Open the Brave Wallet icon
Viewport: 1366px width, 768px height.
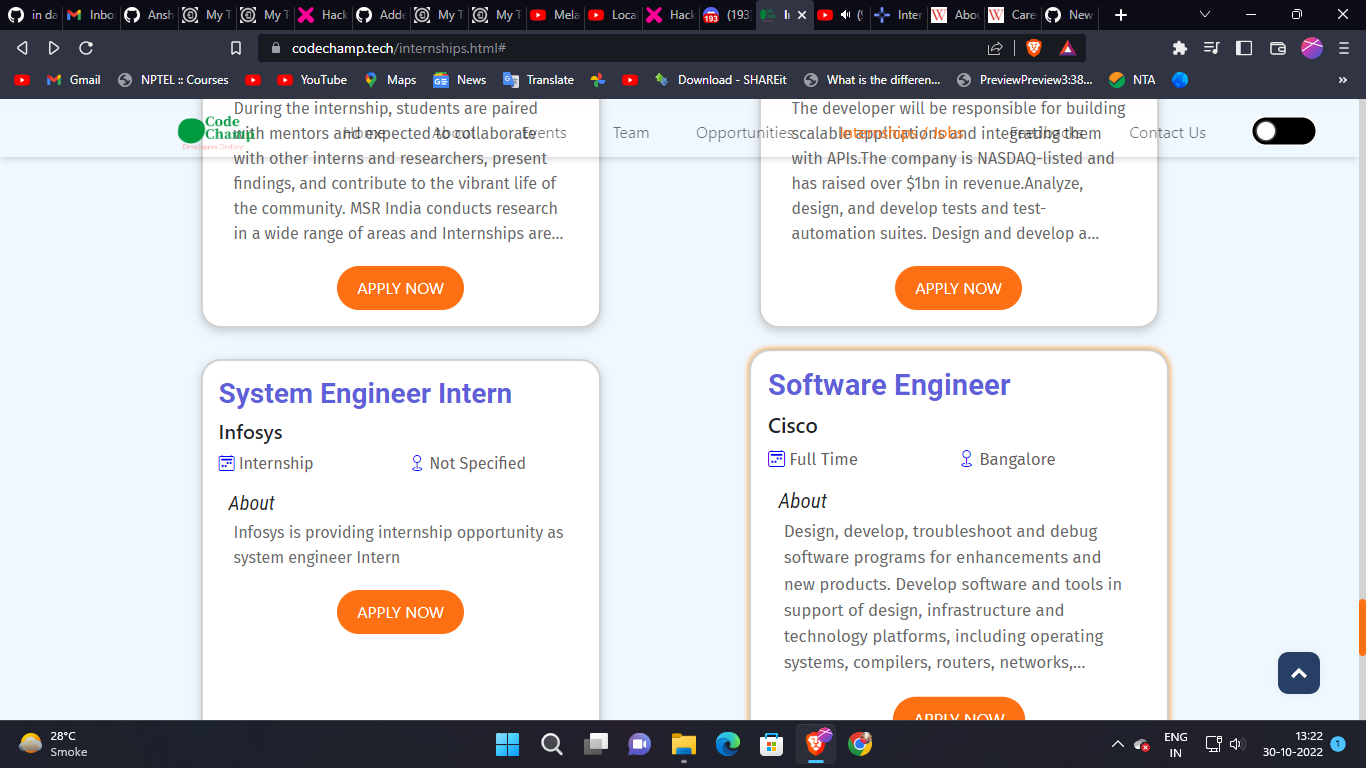pos(1277,48)
